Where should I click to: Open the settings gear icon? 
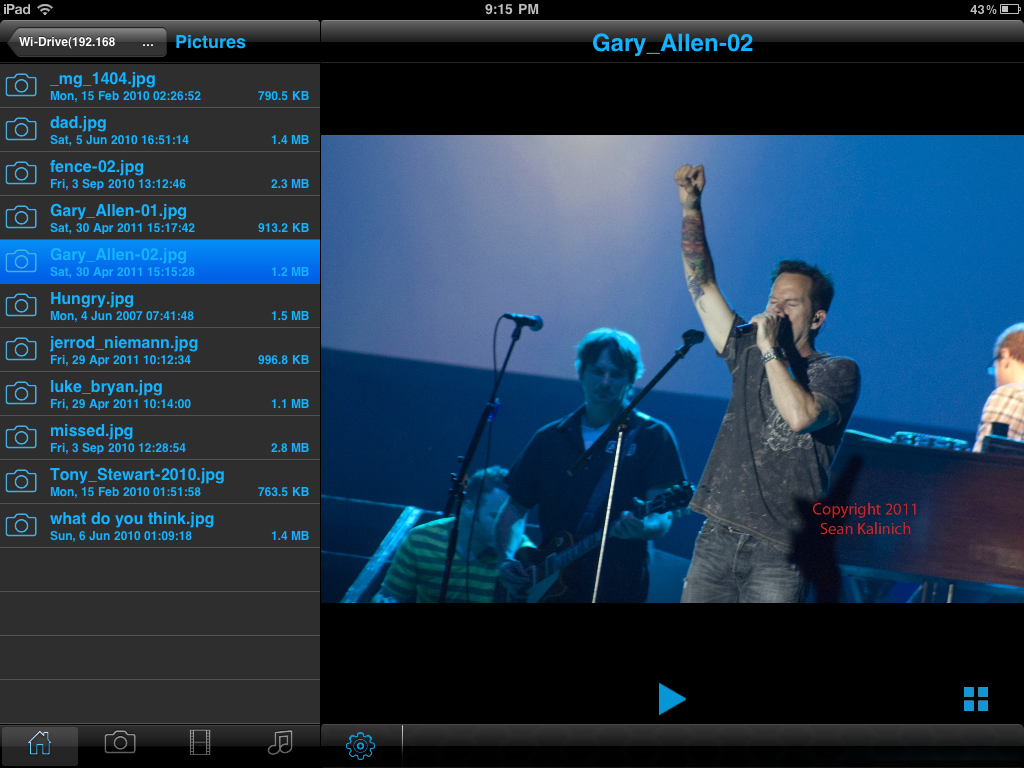coord(360,745)
